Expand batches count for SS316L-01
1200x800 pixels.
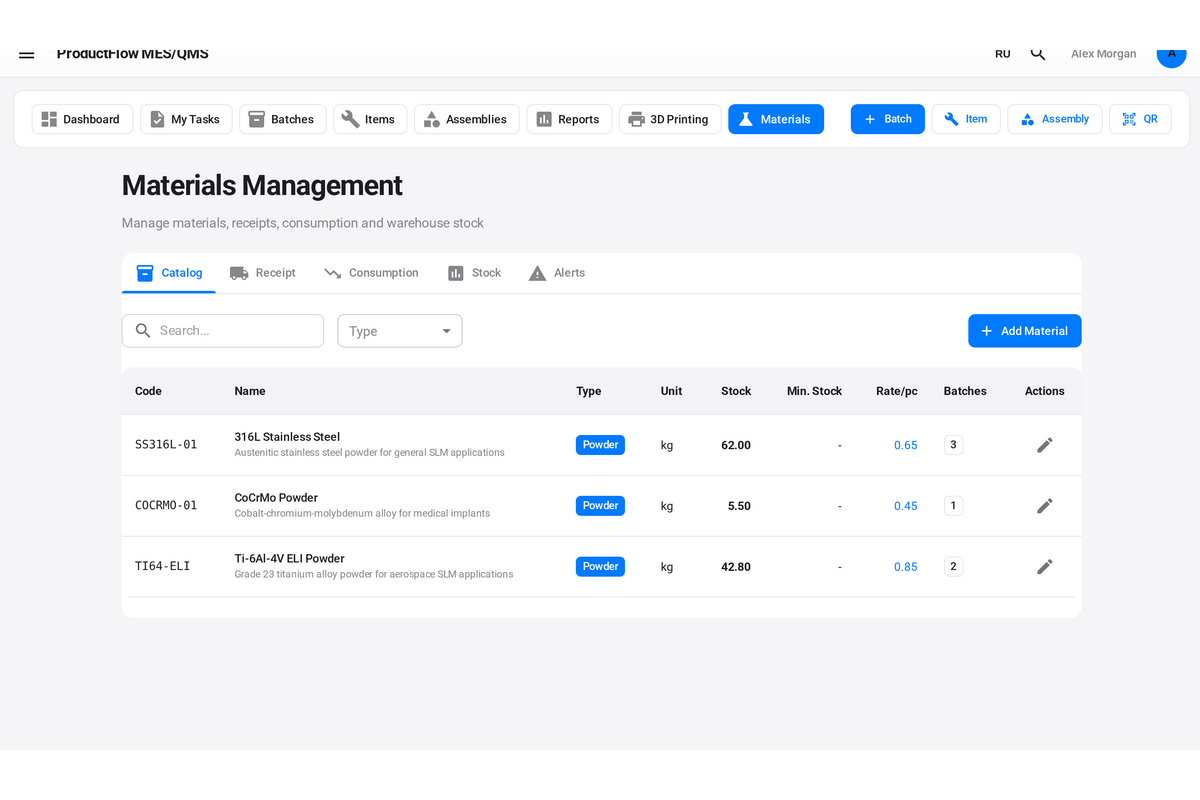[953, 444]
